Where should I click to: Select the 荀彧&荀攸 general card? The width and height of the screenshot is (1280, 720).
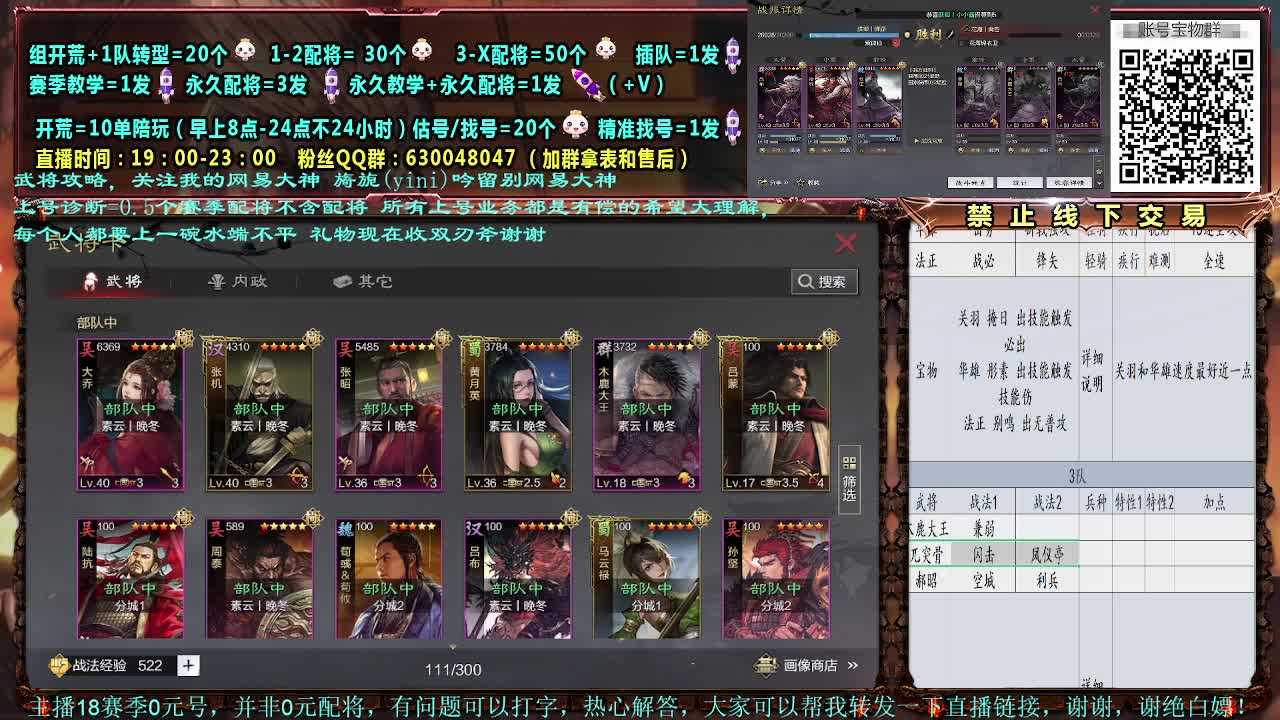pyautogui.click(x=388, y=578)
